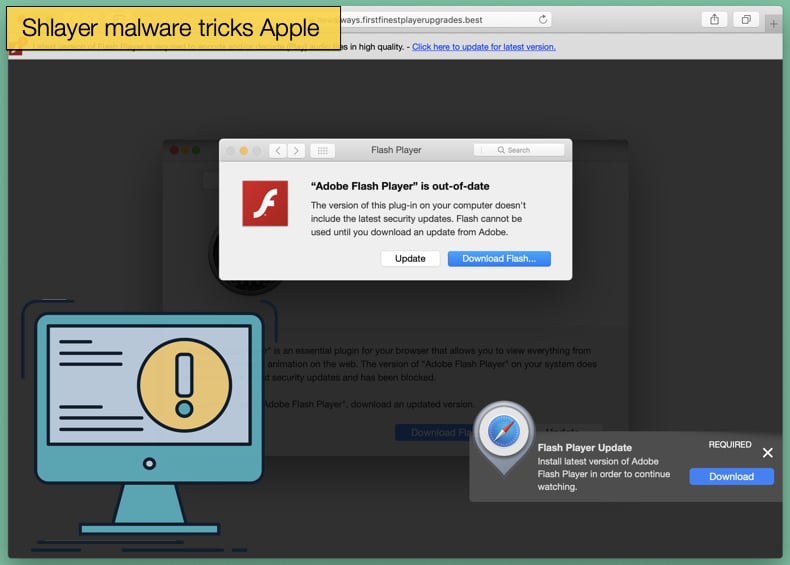Add a new Safari tab
Image resolution: width=790 pixels, height=565 pixels.
point(773,23)
